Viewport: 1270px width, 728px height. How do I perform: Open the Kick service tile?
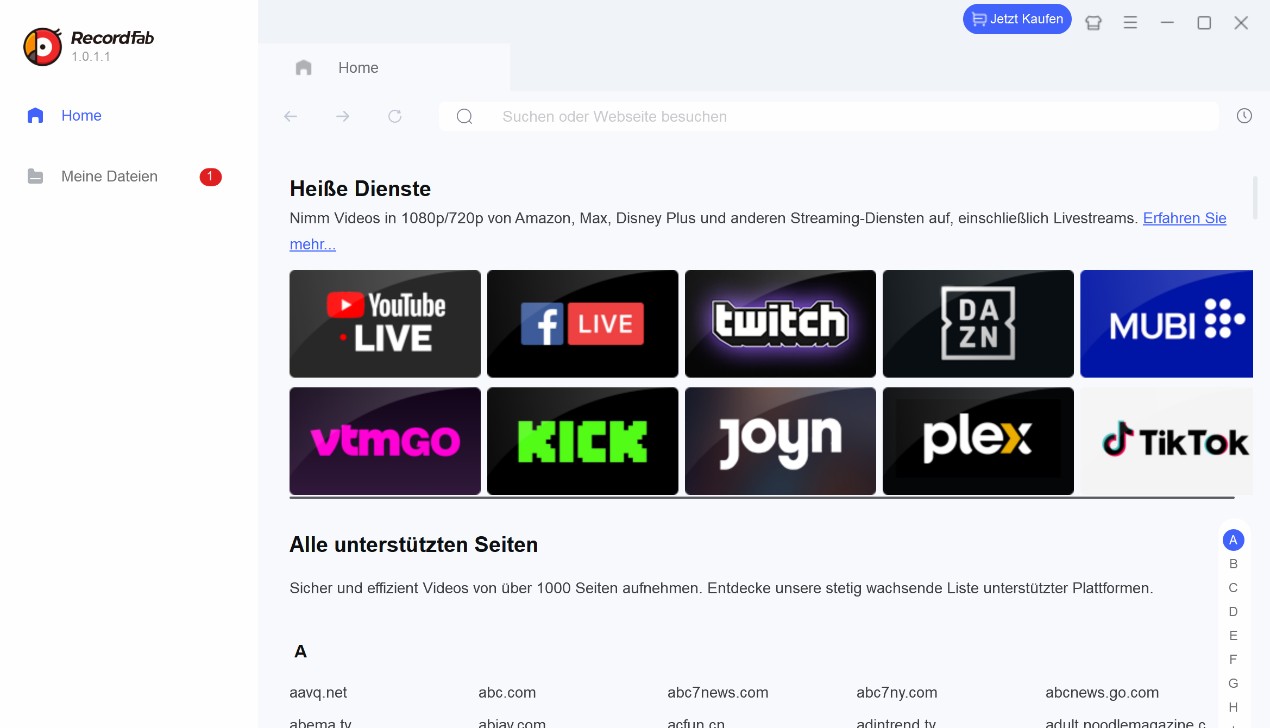click(582, 441)
